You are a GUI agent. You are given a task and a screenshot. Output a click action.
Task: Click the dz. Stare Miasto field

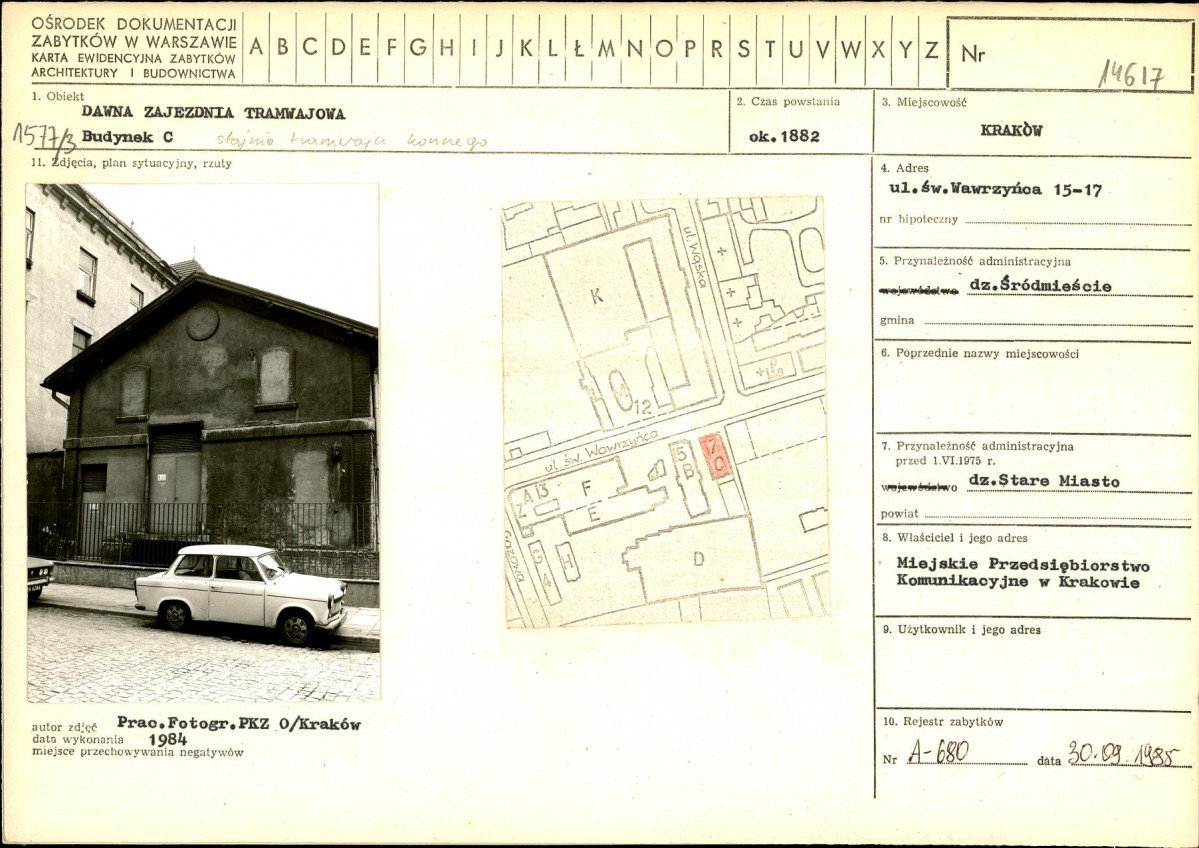click(1044, 481)
